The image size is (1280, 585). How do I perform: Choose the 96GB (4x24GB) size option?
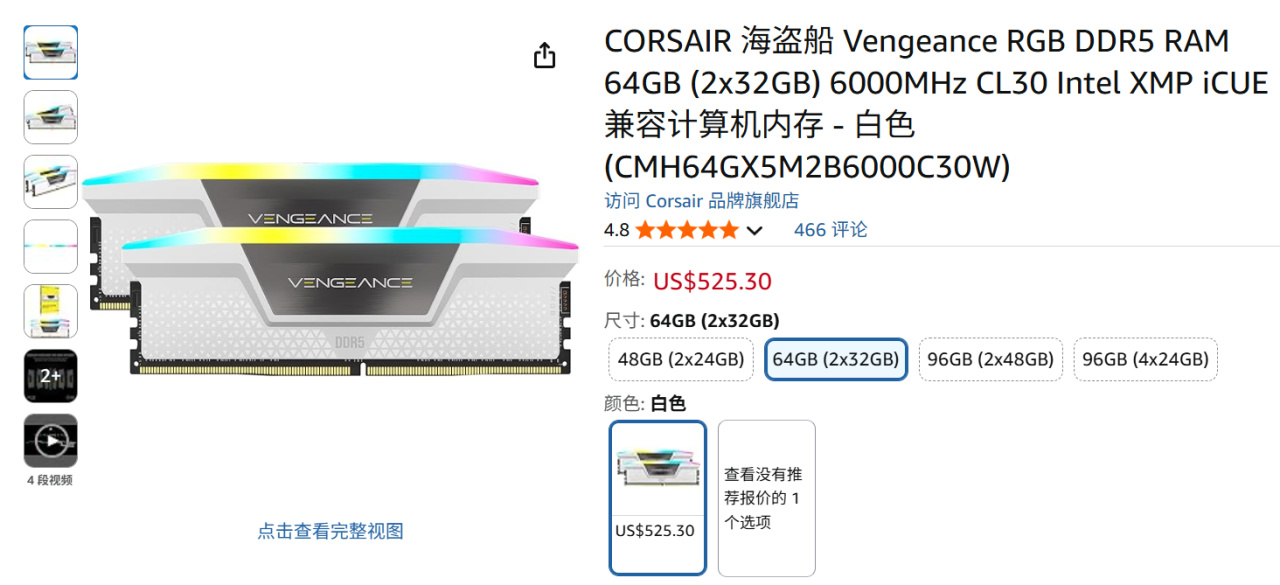(1146, 359)
